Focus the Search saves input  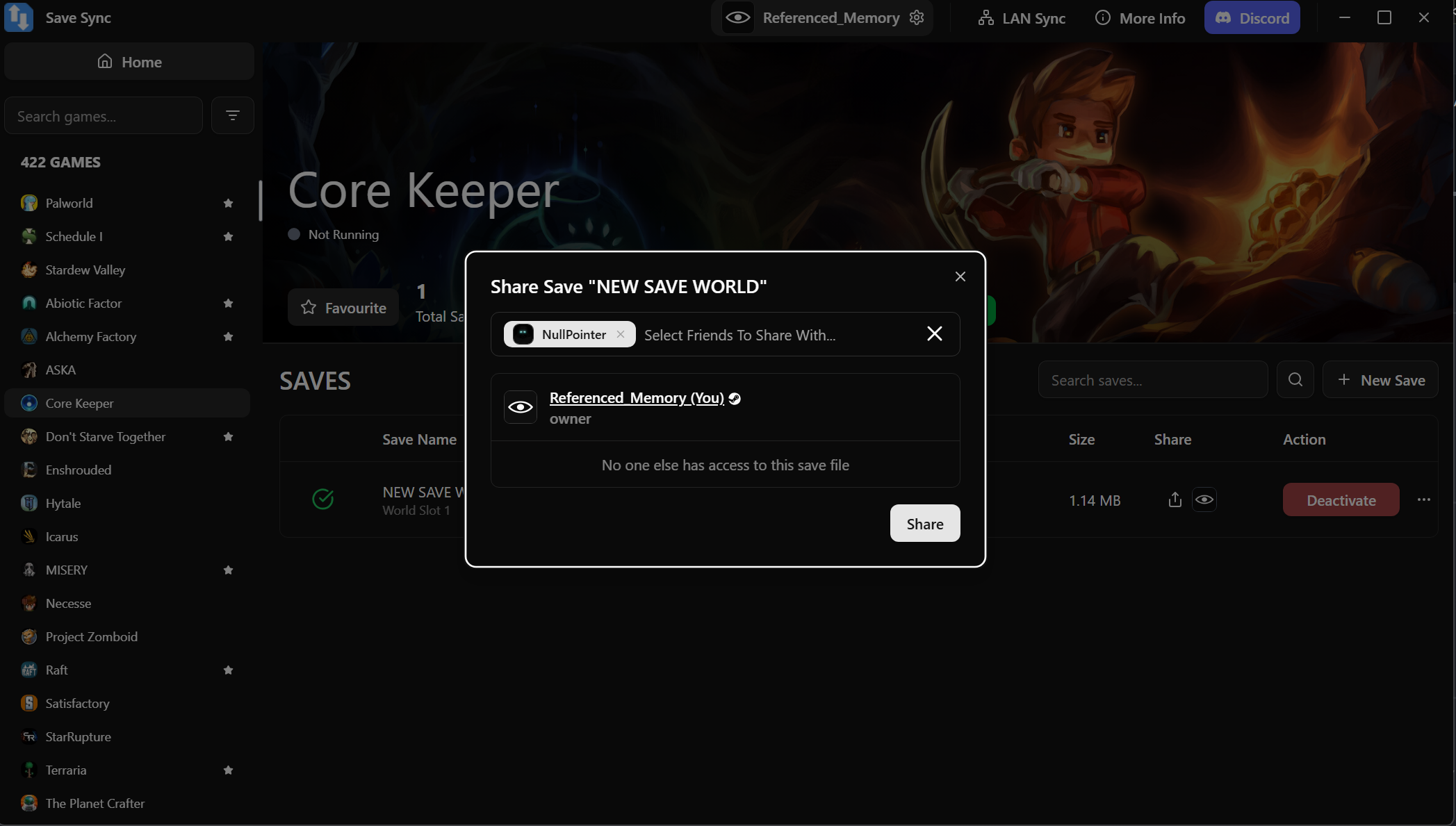coord(1153,379)
